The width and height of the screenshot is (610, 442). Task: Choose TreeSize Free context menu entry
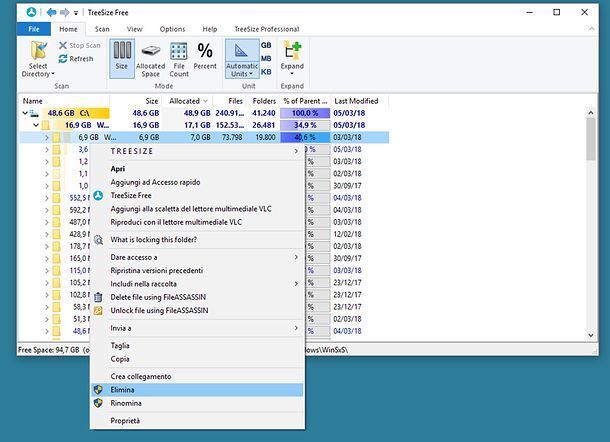197,195
